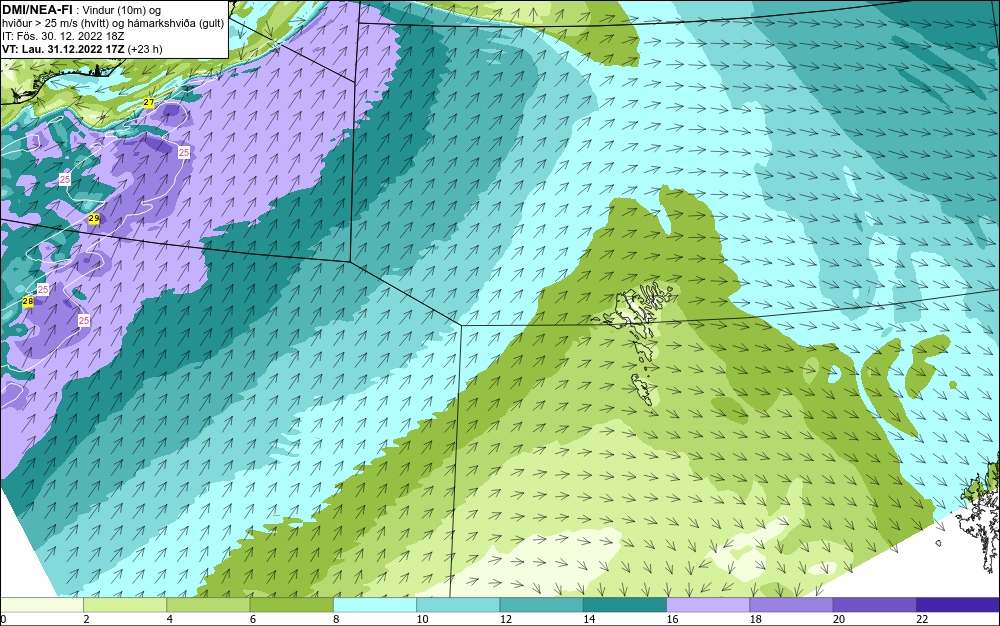Click the legend scale number 22
Image resolution: width=1000 pixels, height=626 pixels.
pyautogui.click(x=922, y=619)
